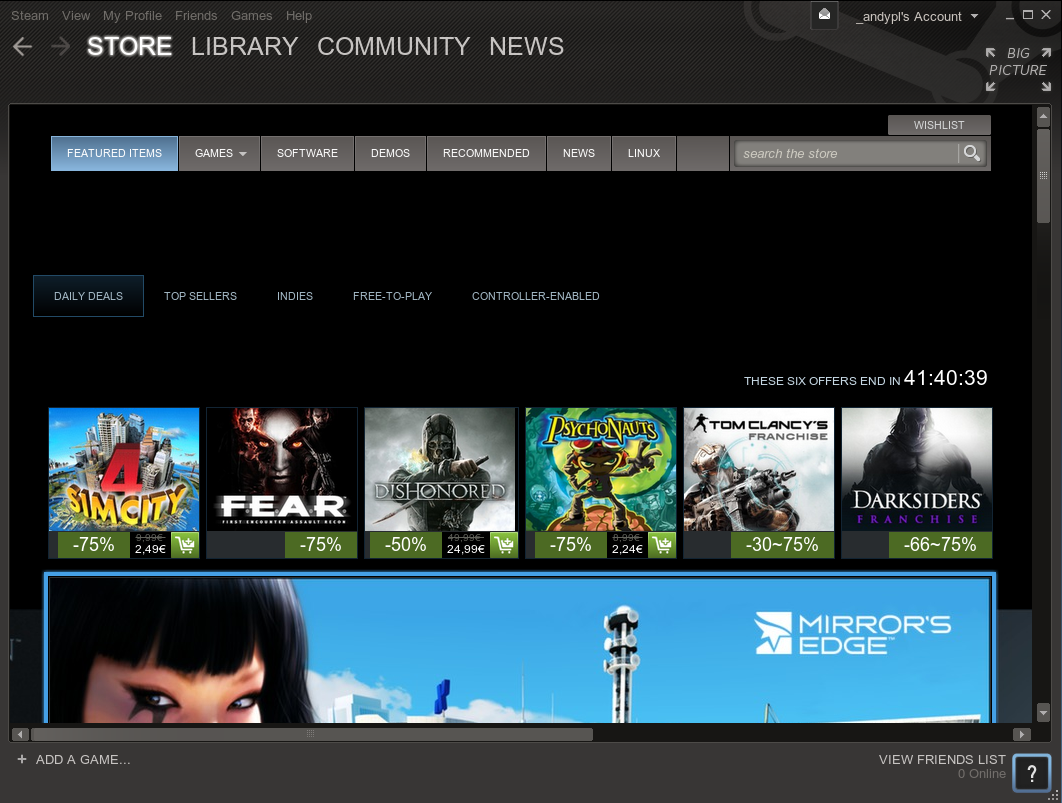Click the plus icon beside Add a Game

[x=22, y=759]
